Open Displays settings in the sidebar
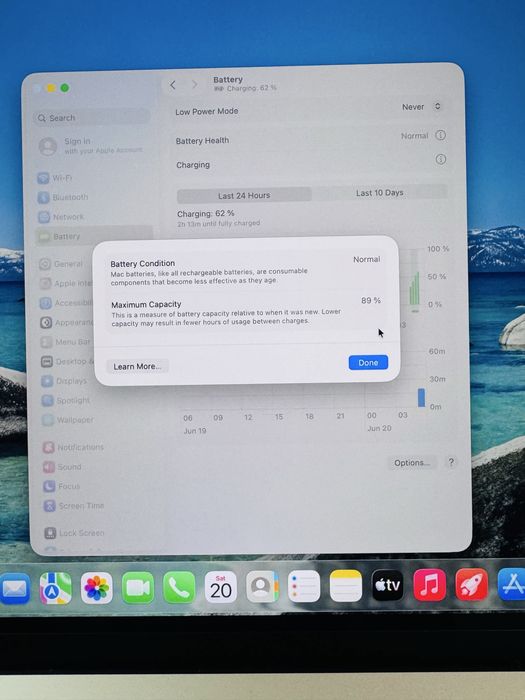This screenshot has width=525, height=700. tap(64, 381)
